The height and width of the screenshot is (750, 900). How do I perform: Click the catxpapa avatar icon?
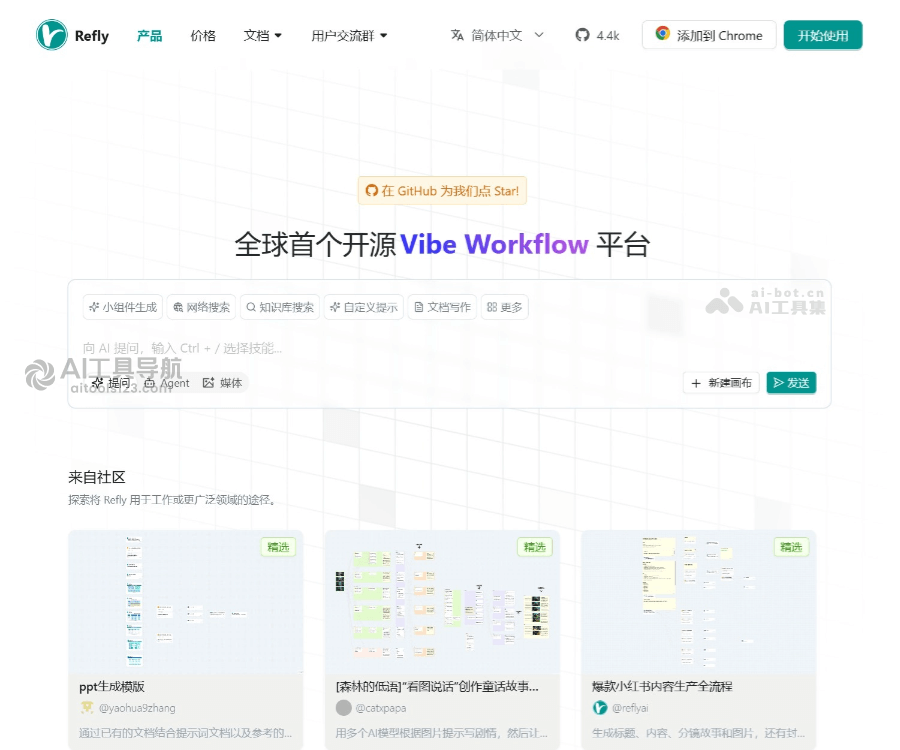pos(343,708)
